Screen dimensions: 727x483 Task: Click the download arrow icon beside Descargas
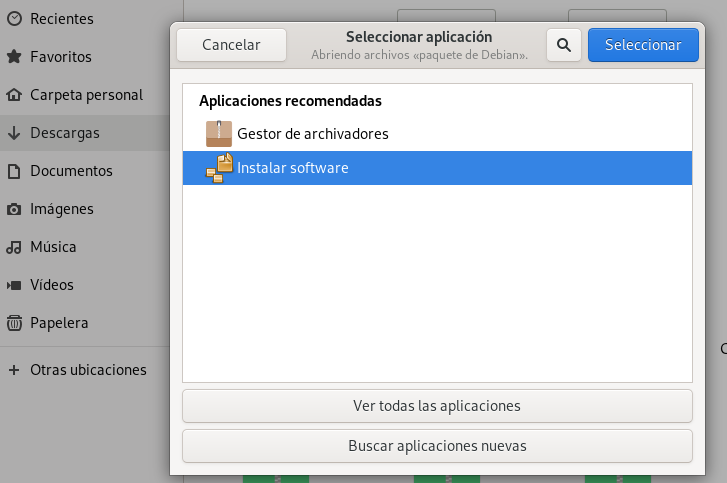click(14, 133)
